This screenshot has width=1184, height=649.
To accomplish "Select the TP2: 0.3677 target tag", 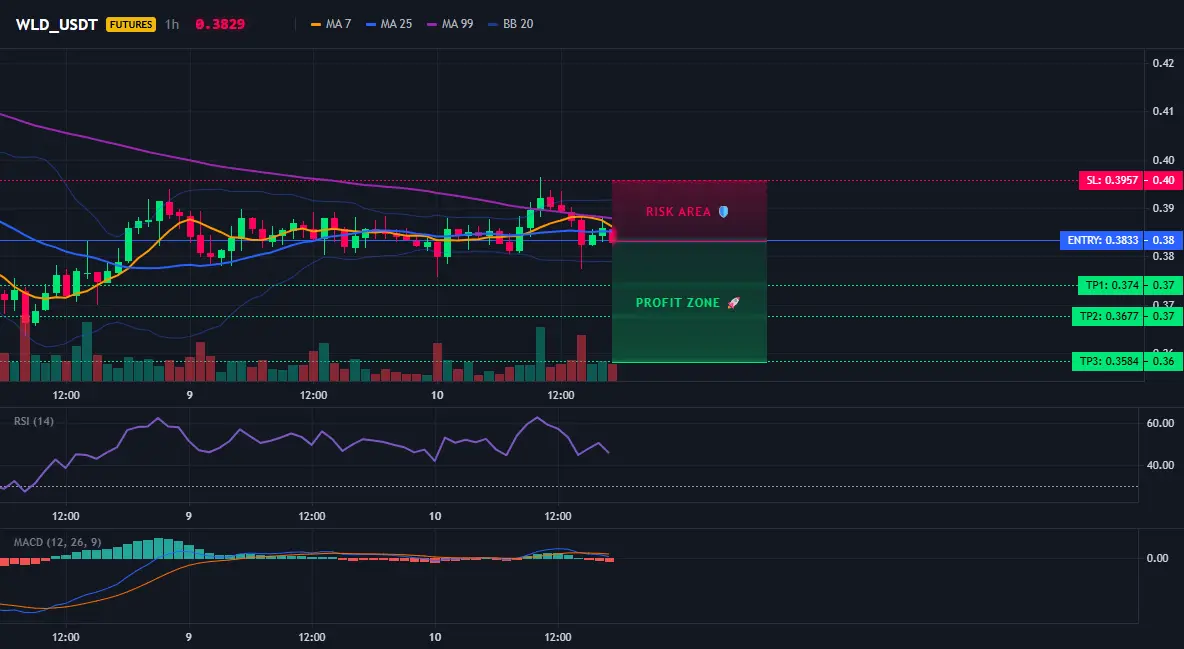I will click(x=1108, y=317).
